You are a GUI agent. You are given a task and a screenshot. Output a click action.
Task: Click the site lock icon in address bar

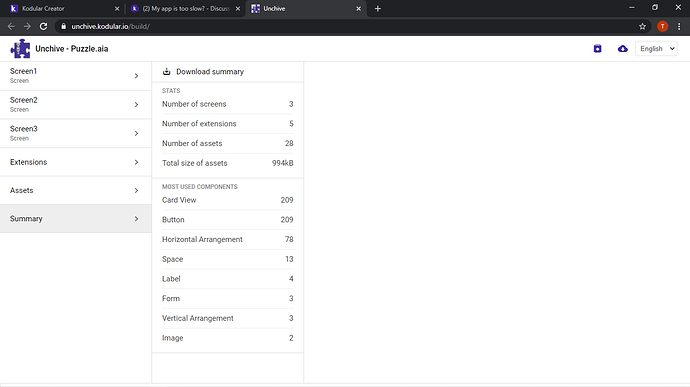tap(63, 26)
